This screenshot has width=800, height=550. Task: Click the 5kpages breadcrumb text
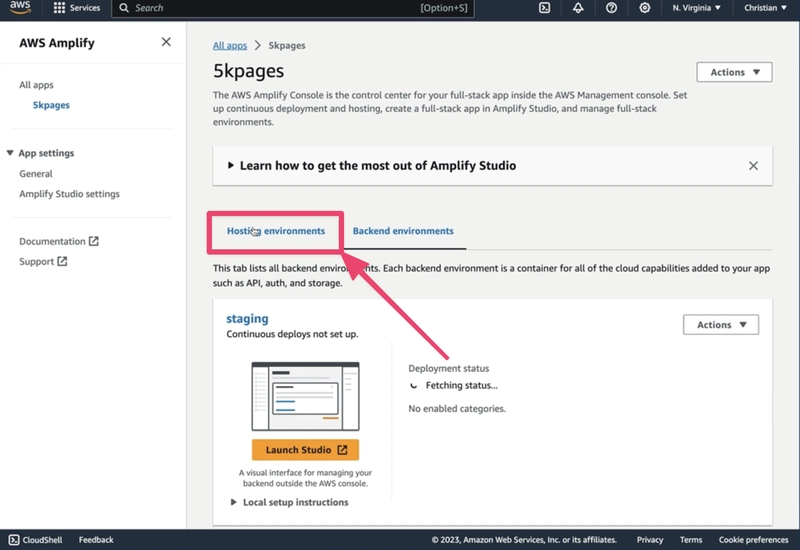tap(287, 45)
